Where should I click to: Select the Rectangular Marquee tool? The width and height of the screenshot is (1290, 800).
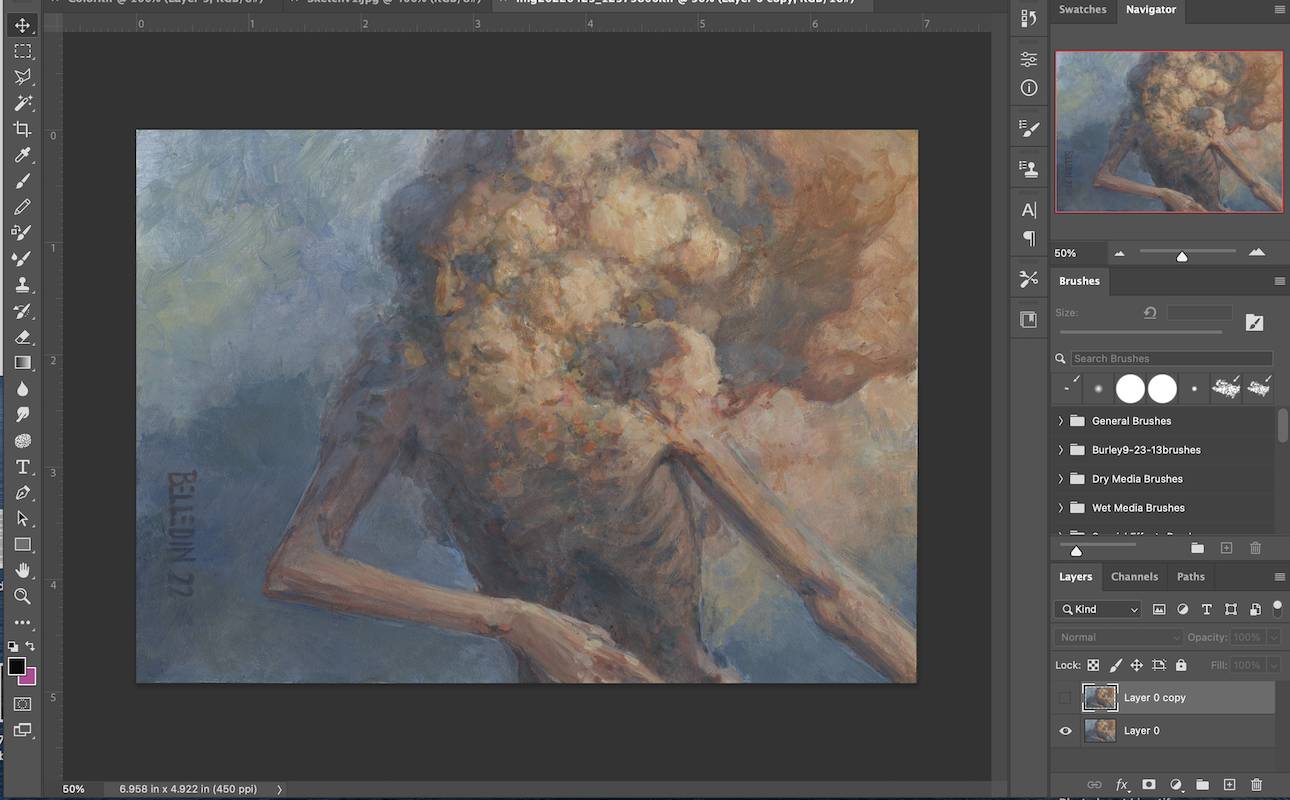[x=22, y=51]
